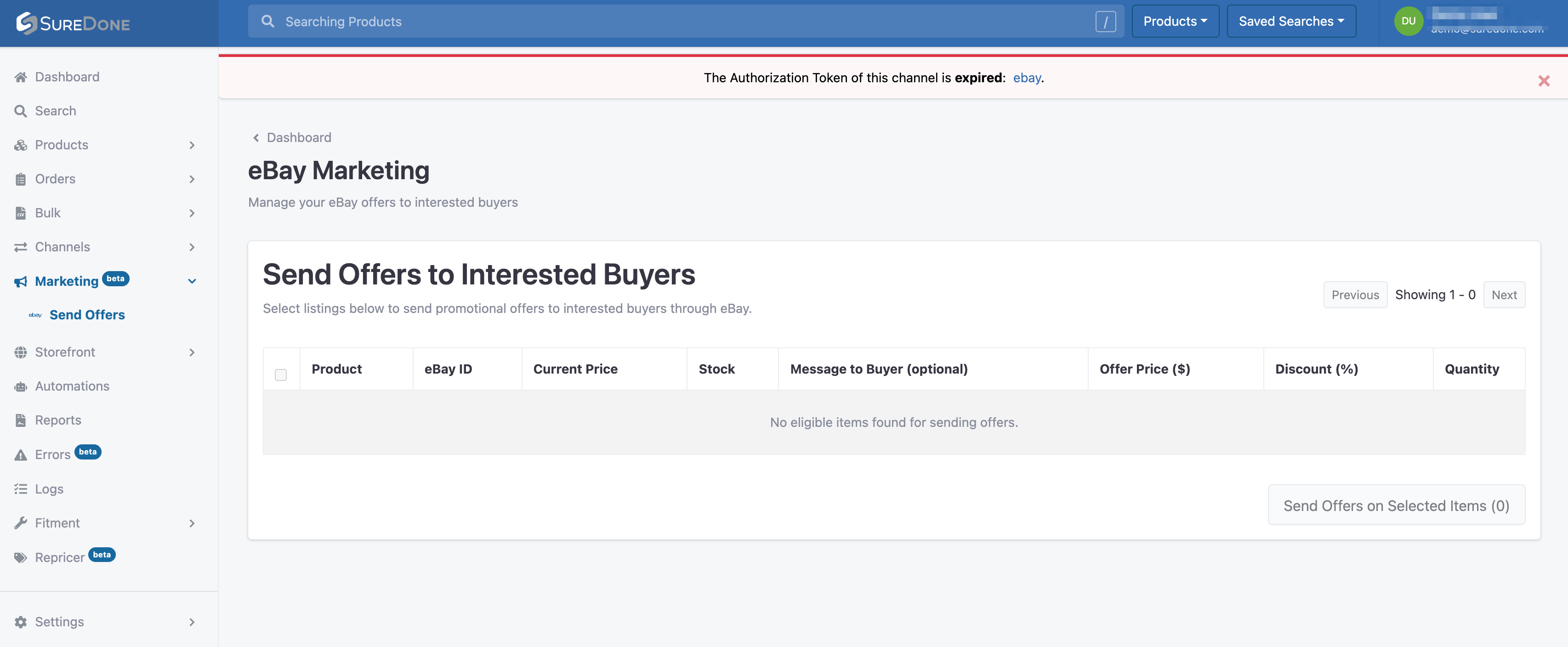Click the beta badge next to Marketing
This screenshot has height=647, width=1568.
coord(116,279)
